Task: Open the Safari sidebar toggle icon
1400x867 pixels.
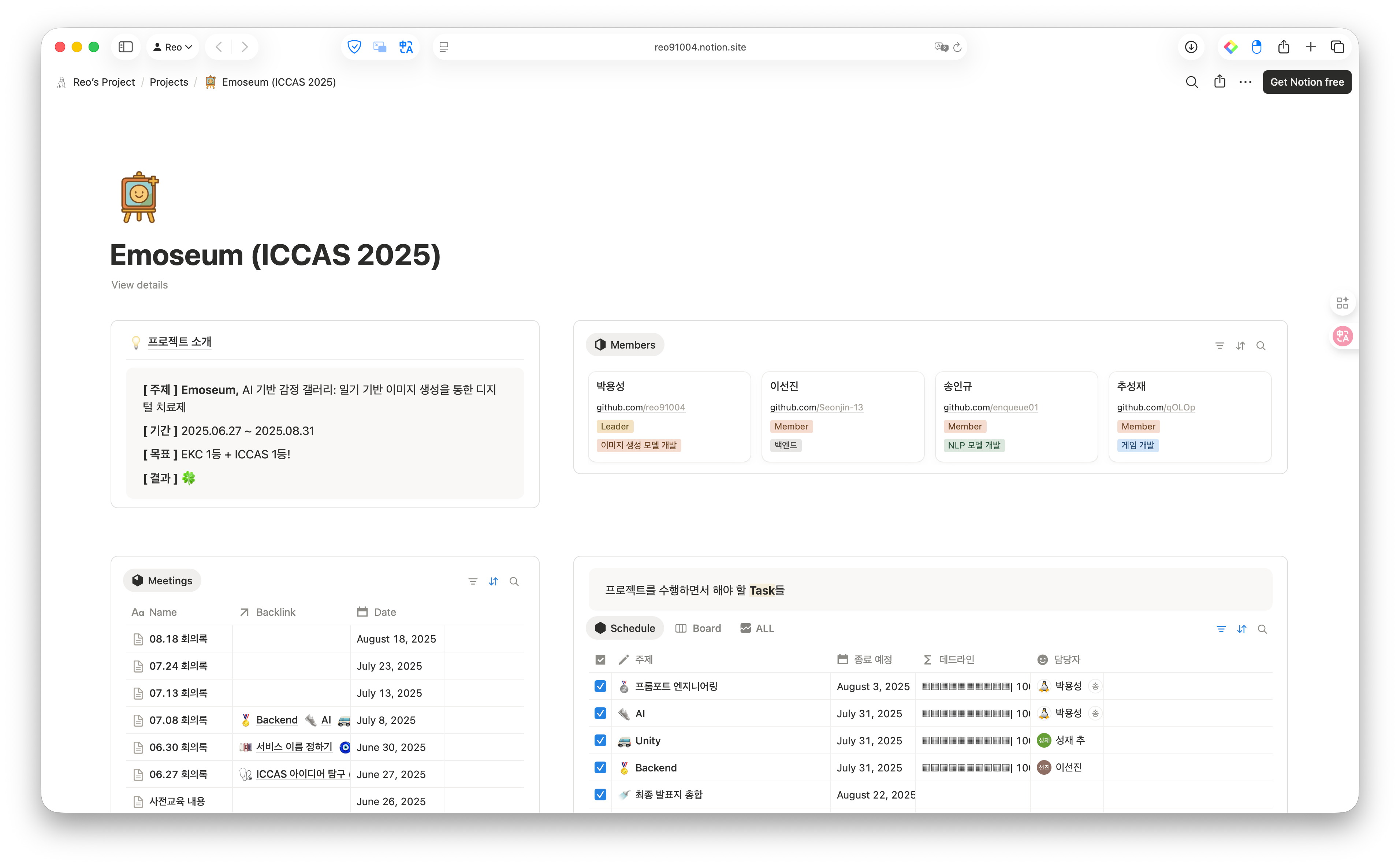Action: click(x=126, y=47)
